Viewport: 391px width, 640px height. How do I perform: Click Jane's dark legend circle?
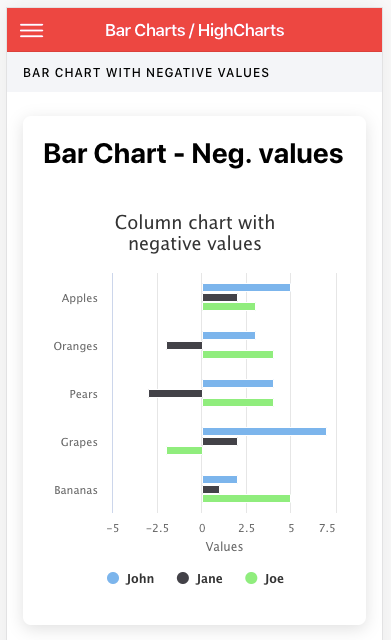[182, 578]
